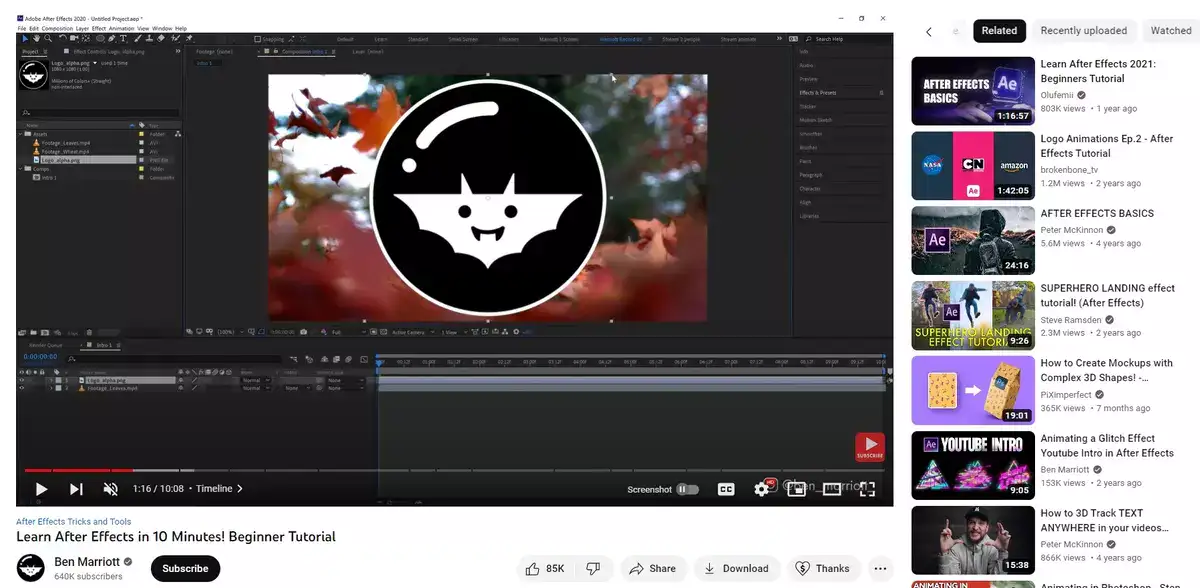Dislike the video

coord(592,568)
